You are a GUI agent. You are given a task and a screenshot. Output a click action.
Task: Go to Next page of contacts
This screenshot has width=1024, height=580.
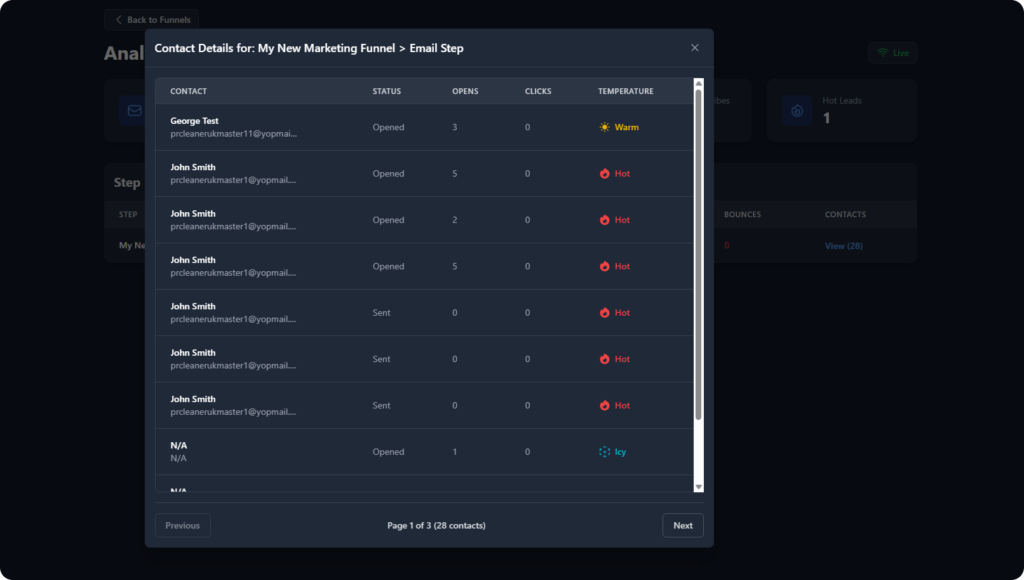[682, 526]
